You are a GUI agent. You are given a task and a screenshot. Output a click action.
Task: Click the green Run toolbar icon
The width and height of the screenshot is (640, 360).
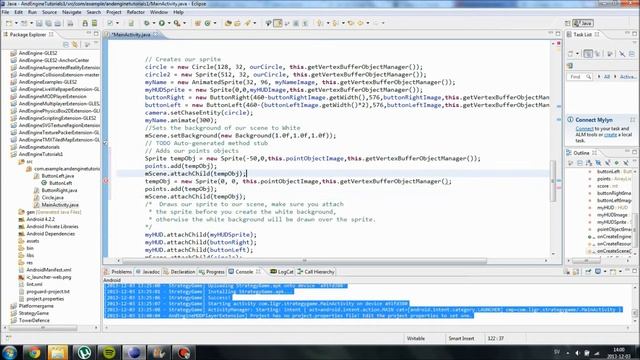162,23
